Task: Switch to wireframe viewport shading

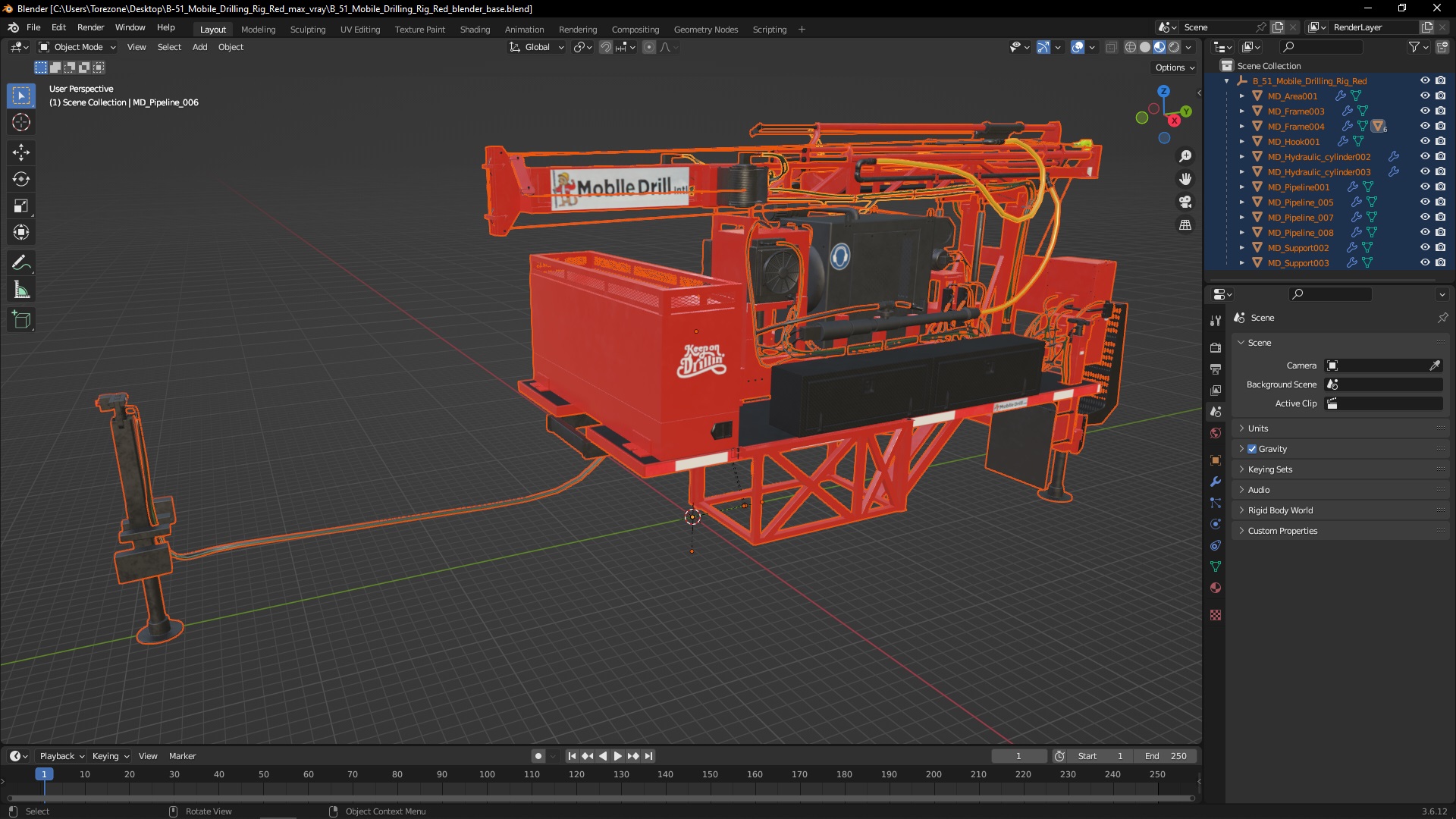Action: pos(1130,47)
